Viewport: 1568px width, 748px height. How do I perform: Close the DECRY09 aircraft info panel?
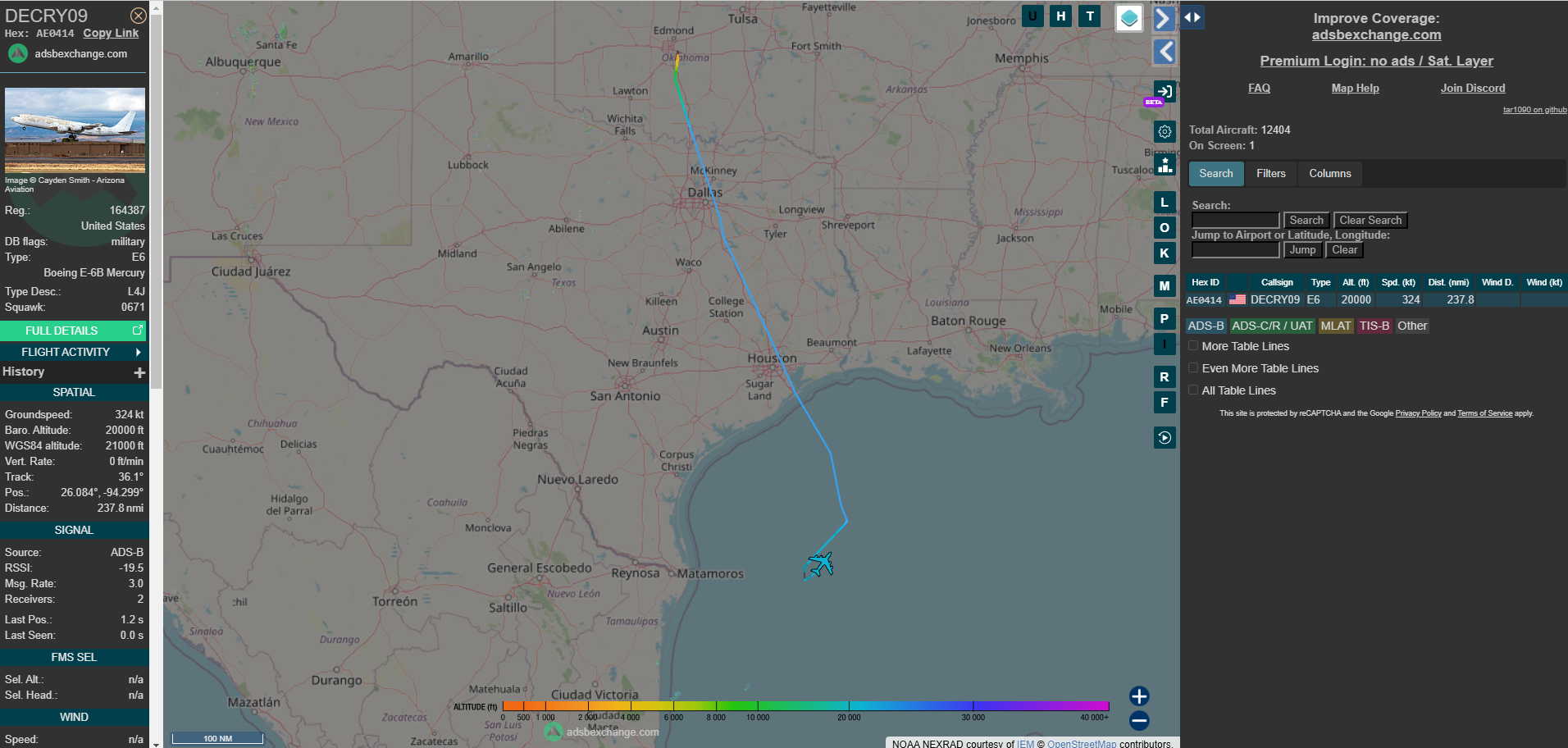pyautogui.click(x=139, y=16)
